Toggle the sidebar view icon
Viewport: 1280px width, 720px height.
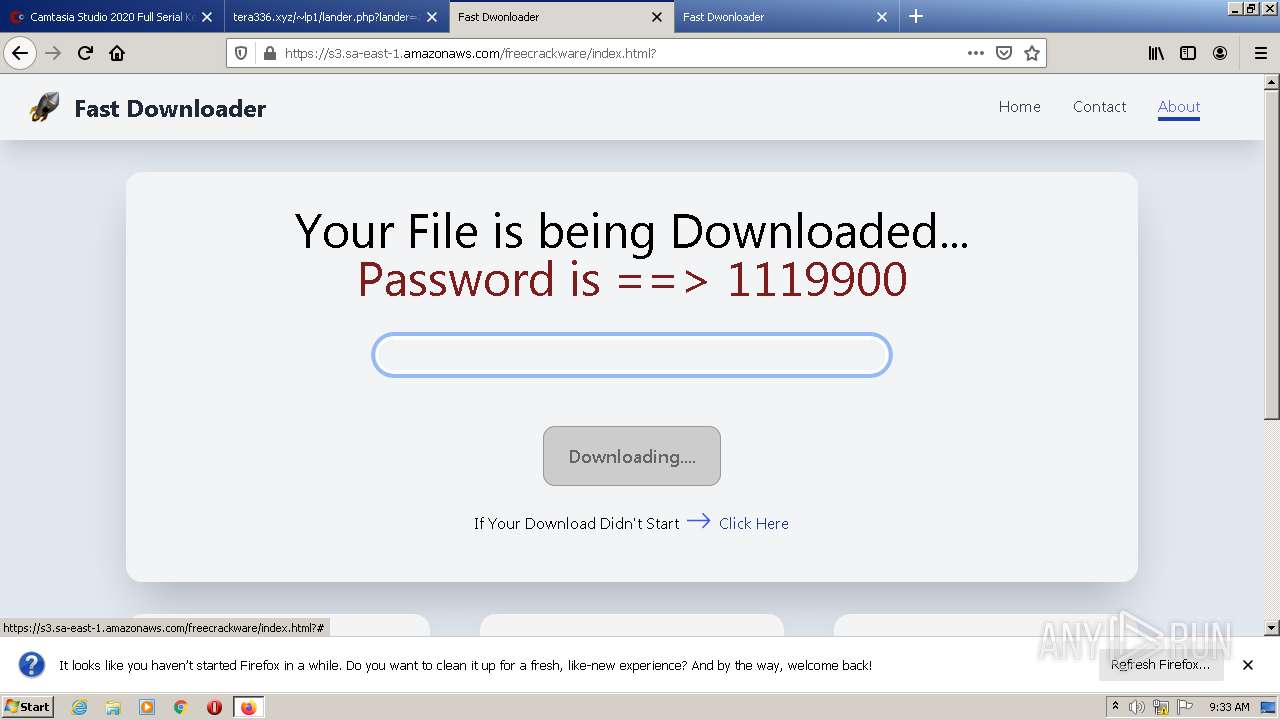(1188, 53)
